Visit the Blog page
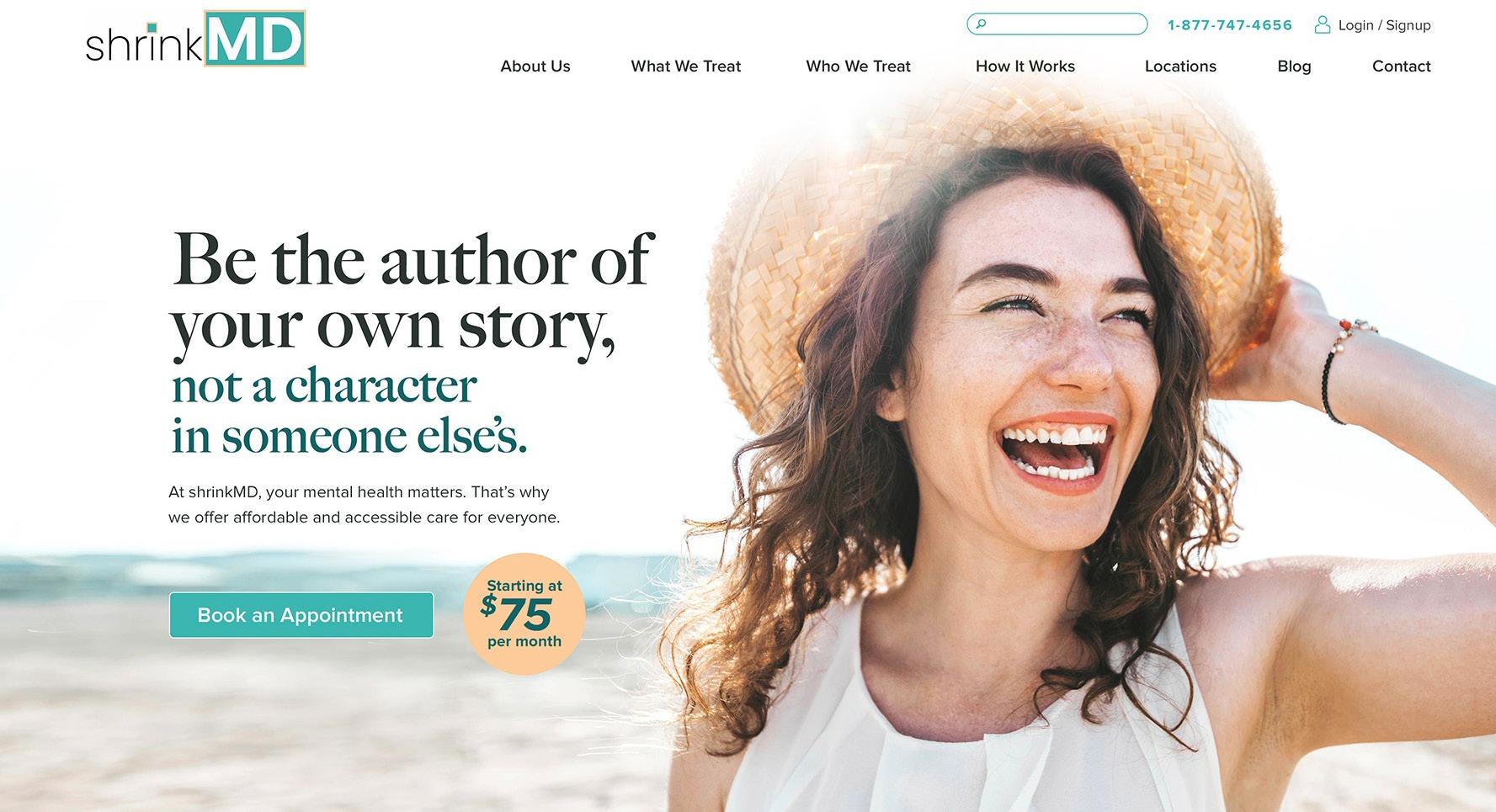The image size is (1496, 812). tap(1294, 66)
